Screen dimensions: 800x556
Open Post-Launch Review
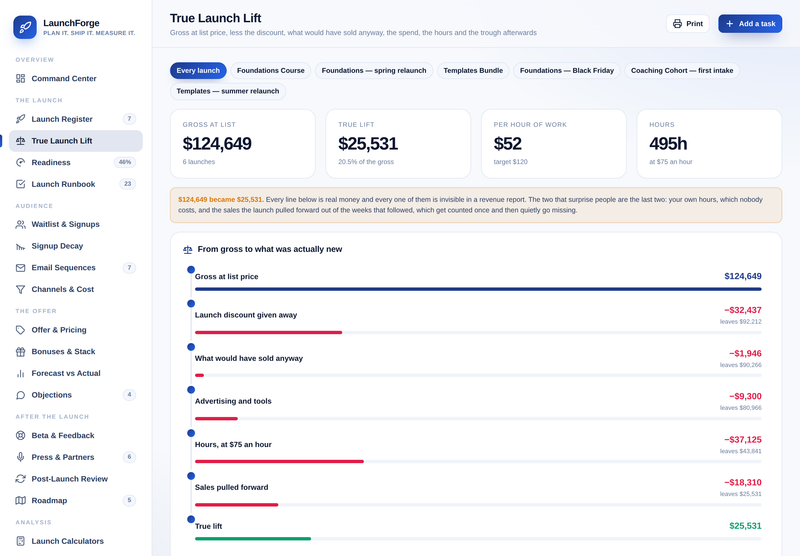point(76,479)
